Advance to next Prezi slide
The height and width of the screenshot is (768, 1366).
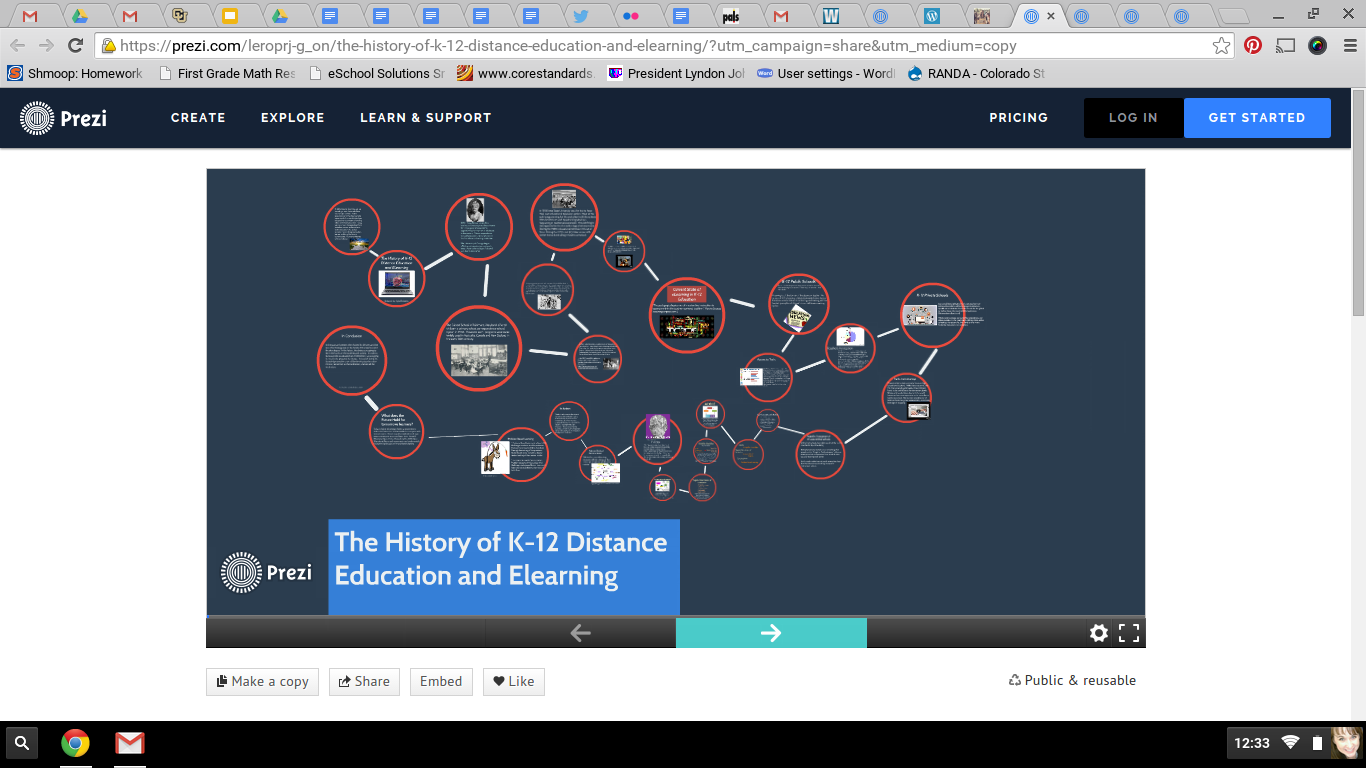point(770,633)
